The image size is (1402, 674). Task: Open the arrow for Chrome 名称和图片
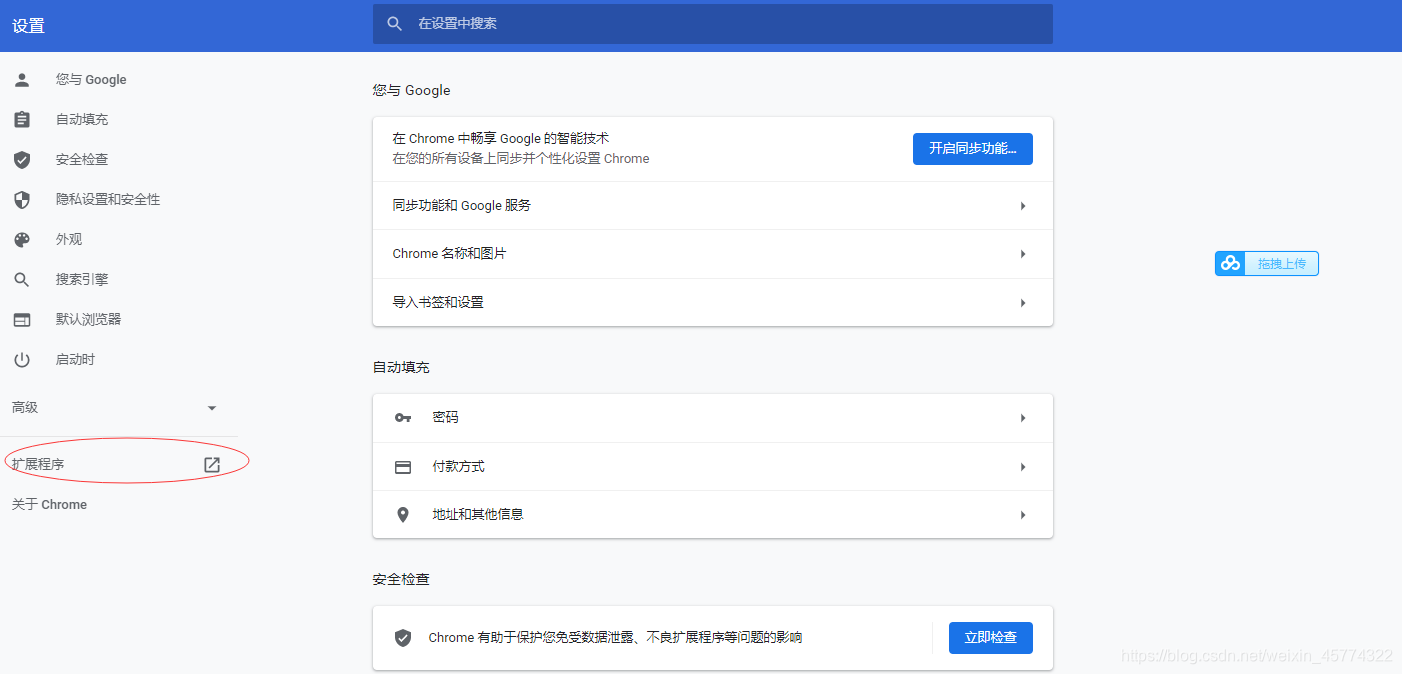[x=1023, y=254]
